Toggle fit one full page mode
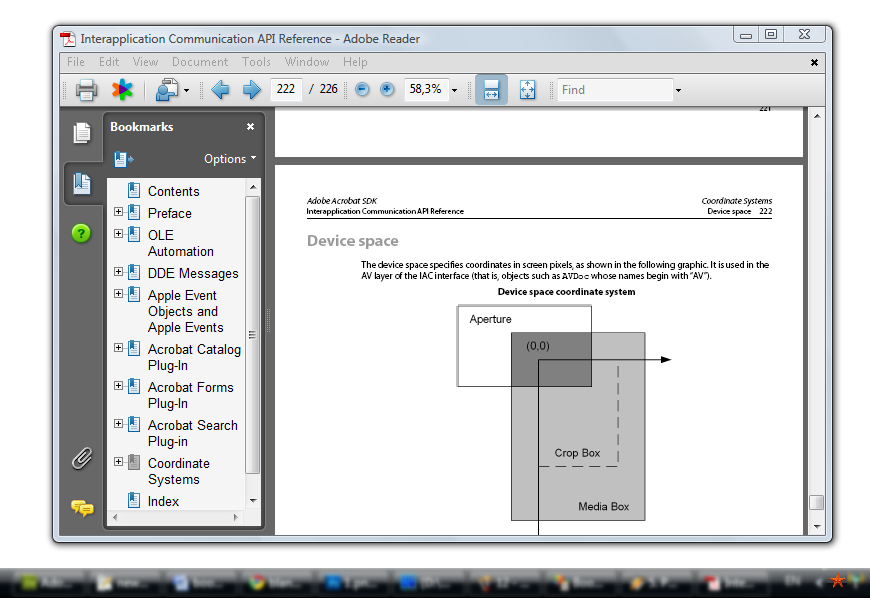This screenshot has height=598, width=870. 527,89
